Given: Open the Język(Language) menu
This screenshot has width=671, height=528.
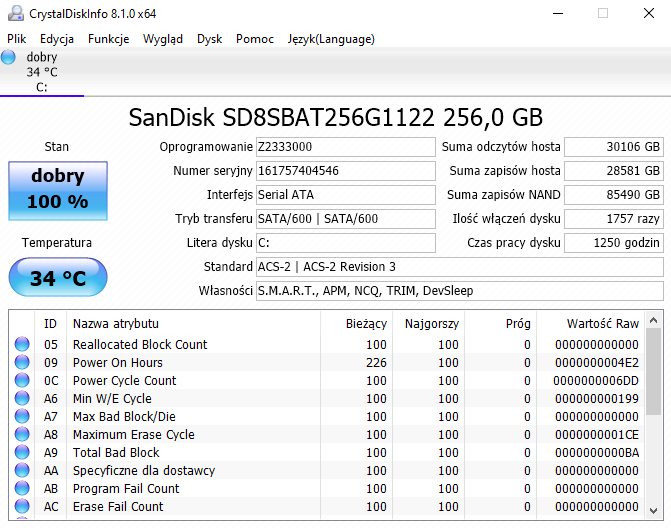Looking at the screenshot, I should (331, 39).
